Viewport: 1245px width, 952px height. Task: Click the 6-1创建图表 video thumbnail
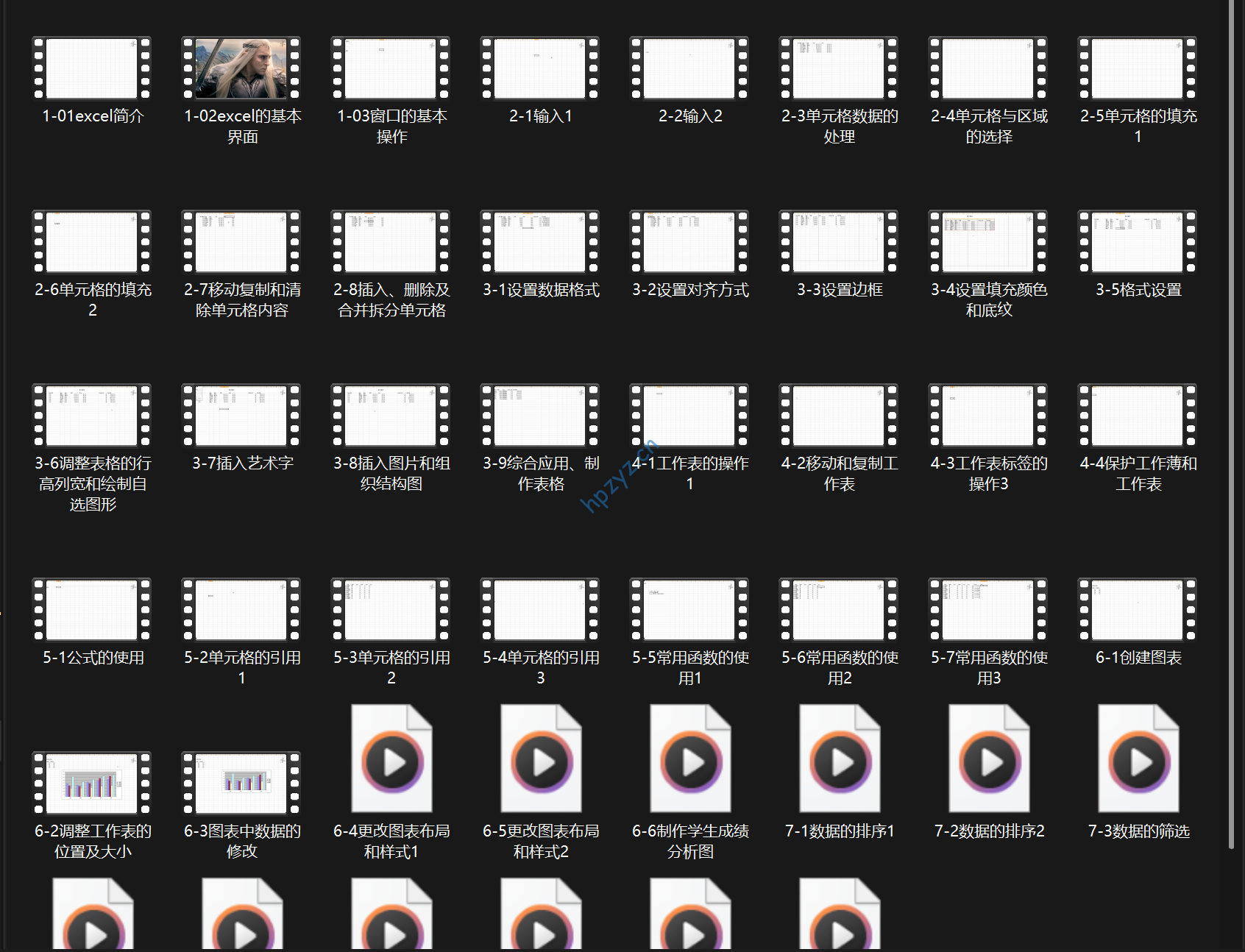click(1138, 610)
